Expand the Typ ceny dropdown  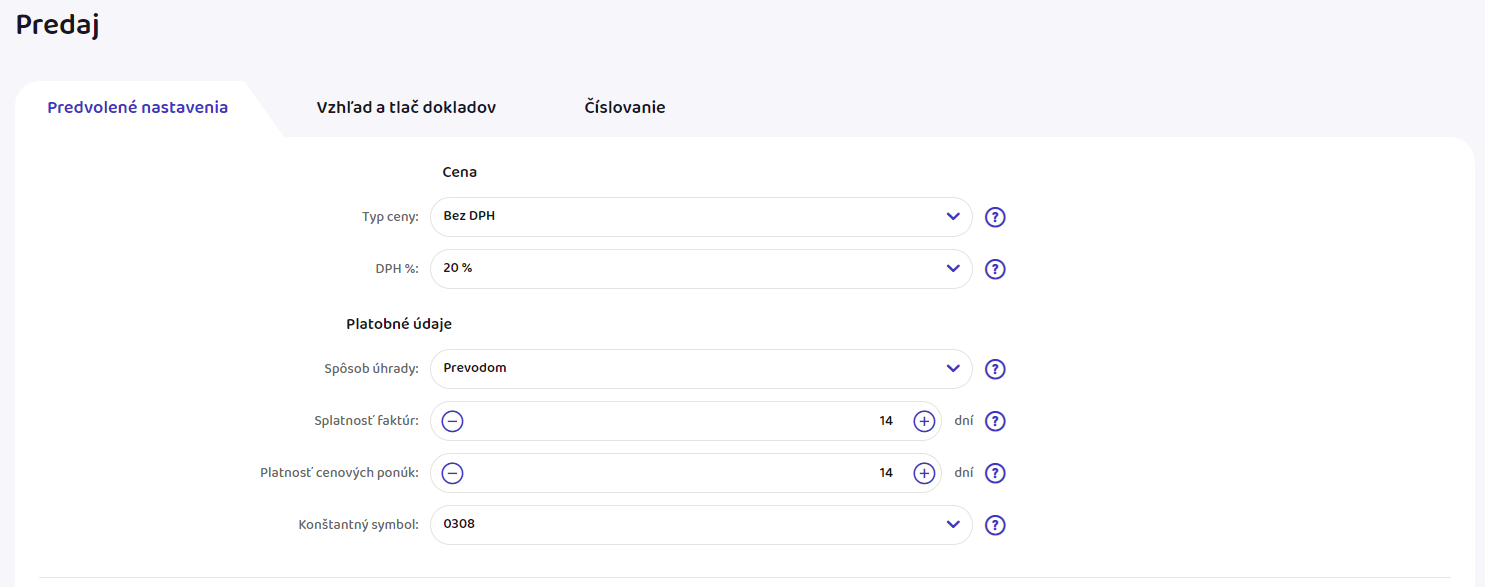point(700,217)
